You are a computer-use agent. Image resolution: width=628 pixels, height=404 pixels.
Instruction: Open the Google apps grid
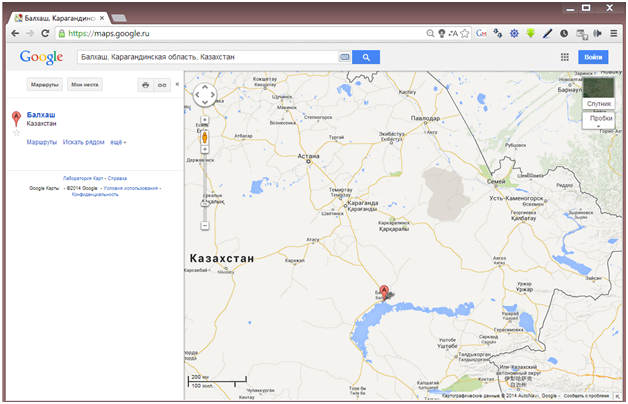point(565,57)
